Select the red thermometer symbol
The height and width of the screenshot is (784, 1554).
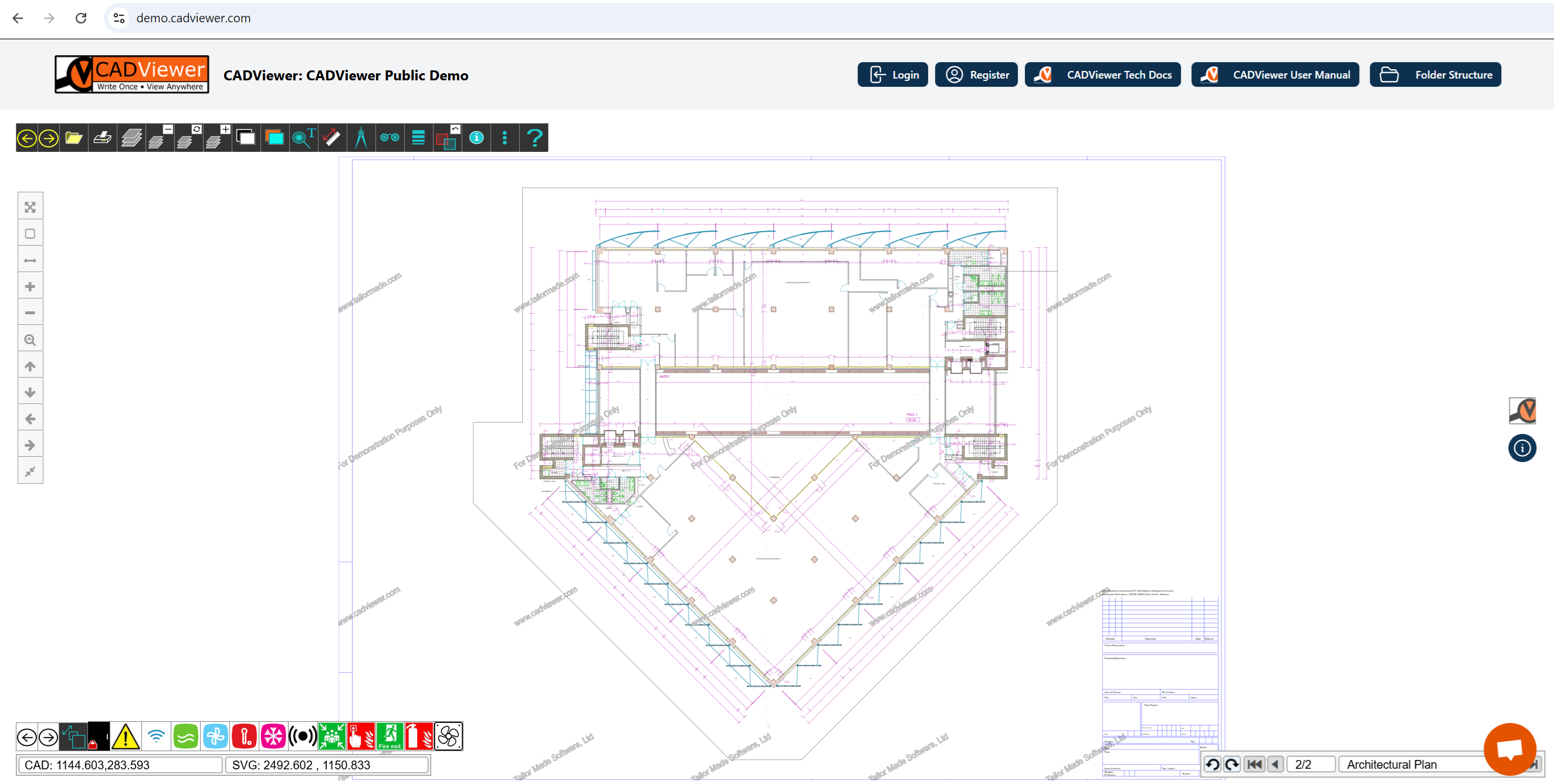click(x=244, y=737)
